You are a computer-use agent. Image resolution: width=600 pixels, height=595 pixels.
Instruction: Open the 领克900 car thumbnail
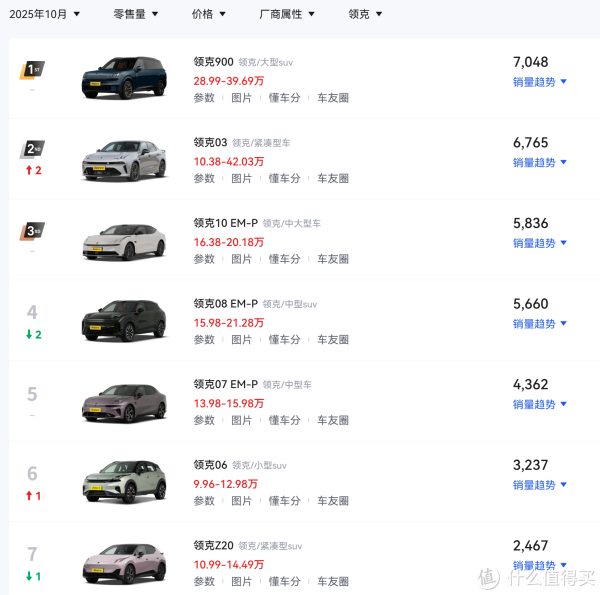coord(123,79)
